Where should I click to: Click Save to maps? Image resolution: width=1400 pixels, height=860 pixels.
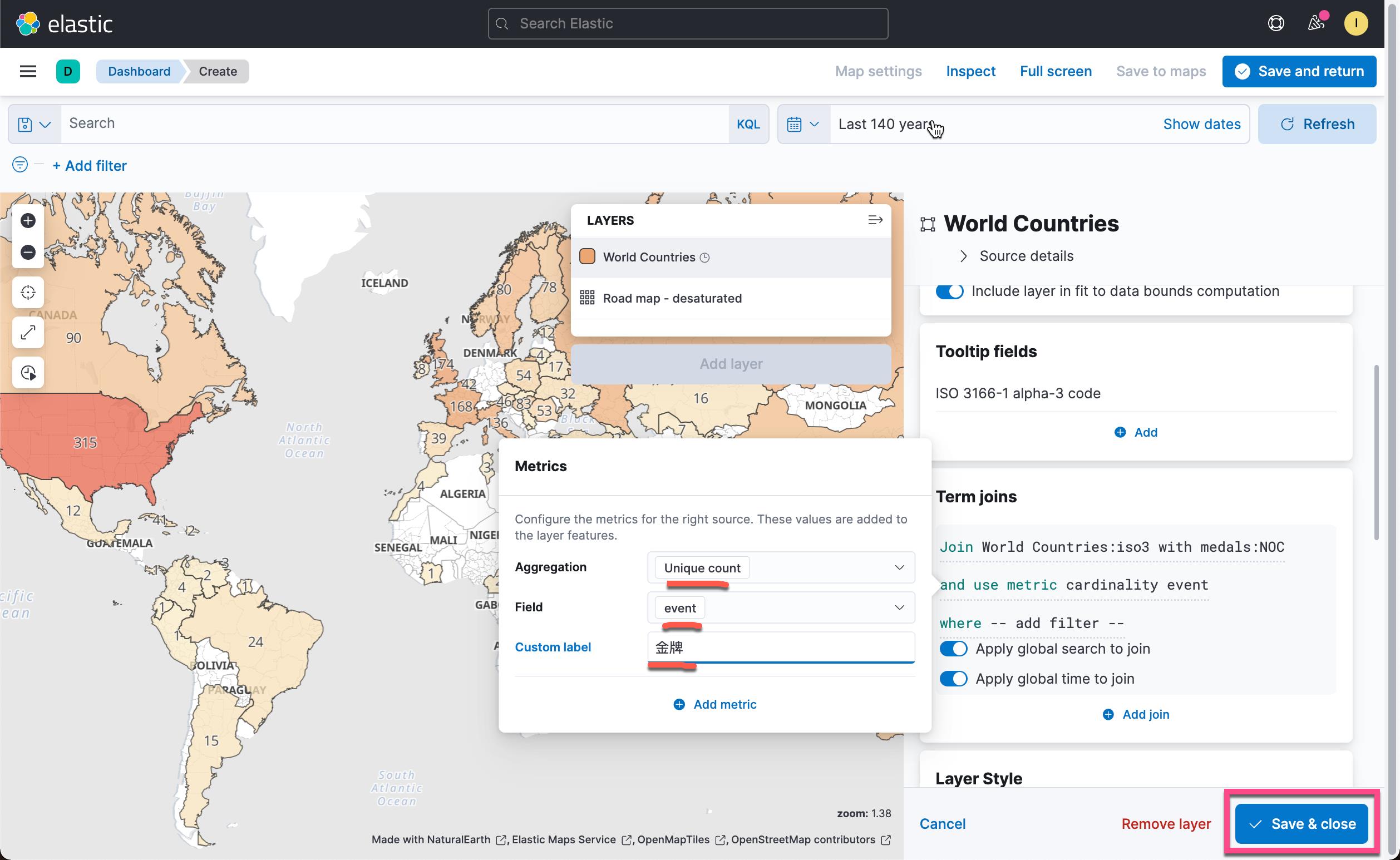click(1161, 71)
